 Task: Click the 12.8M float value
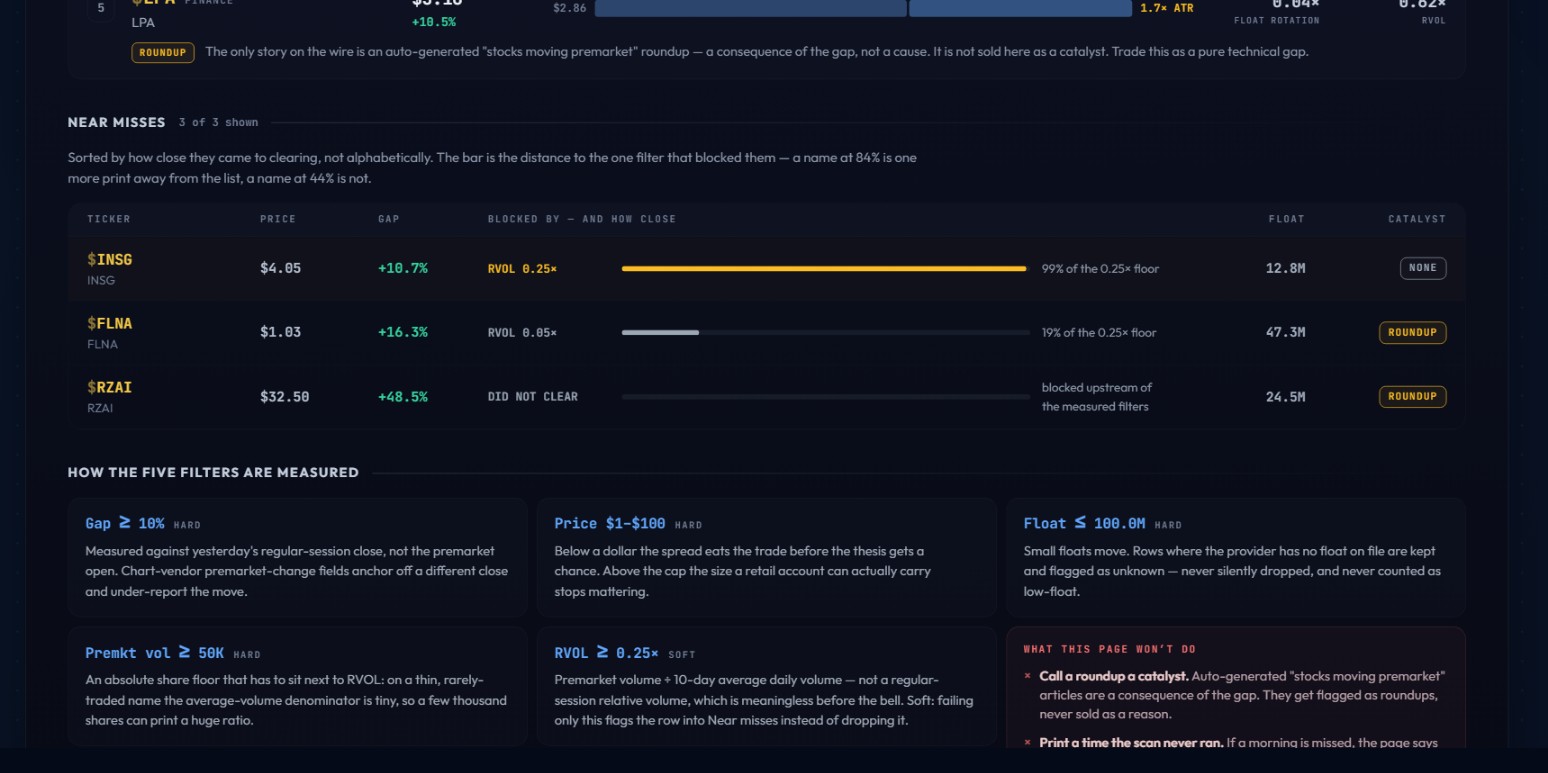point(1285,268)
